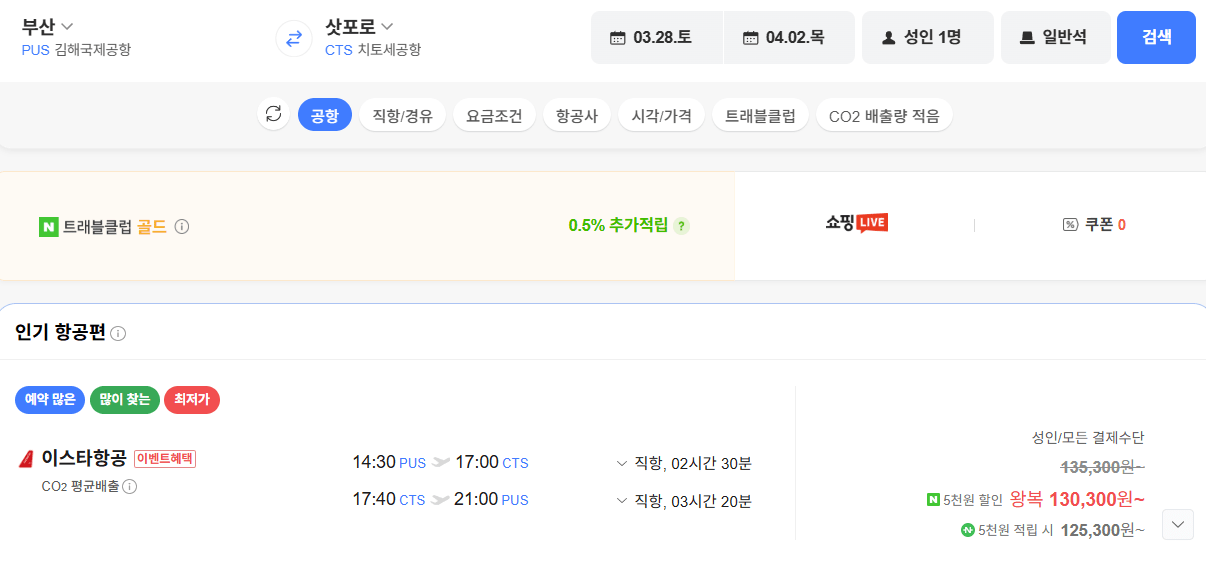Screen dimensions: 1206x564
Task: Expand price options chevron on flight card
Action: tap(1178, 524)
